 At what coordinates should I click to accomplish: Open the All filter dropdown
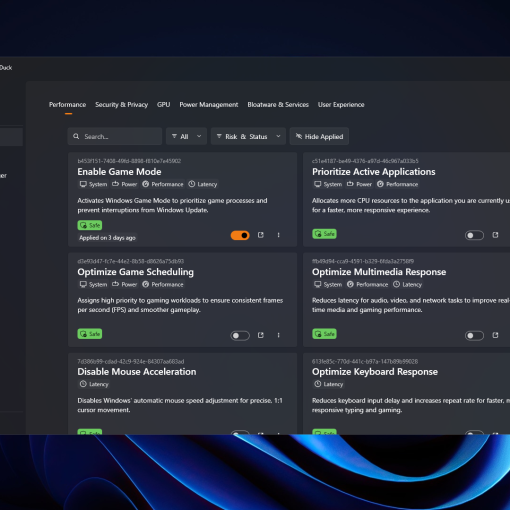pyautogui.click(x=186, y=136)
